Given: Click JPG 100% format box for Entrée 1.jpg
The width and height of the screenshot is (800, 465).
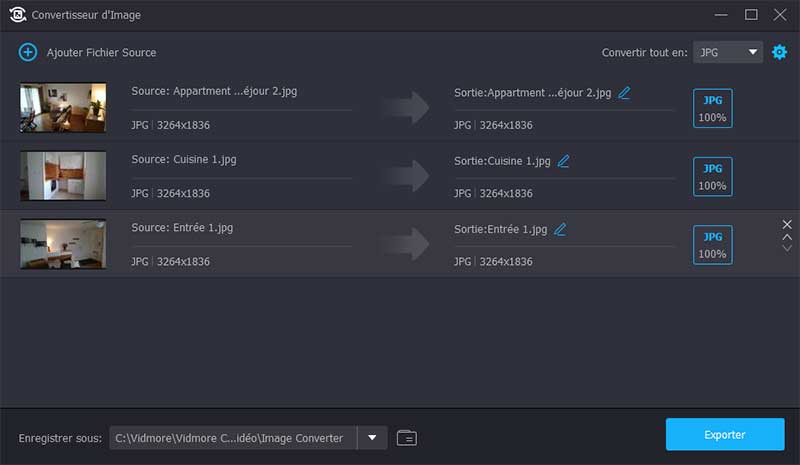Looking at the screenshot, I should click(x=712, y=244).
